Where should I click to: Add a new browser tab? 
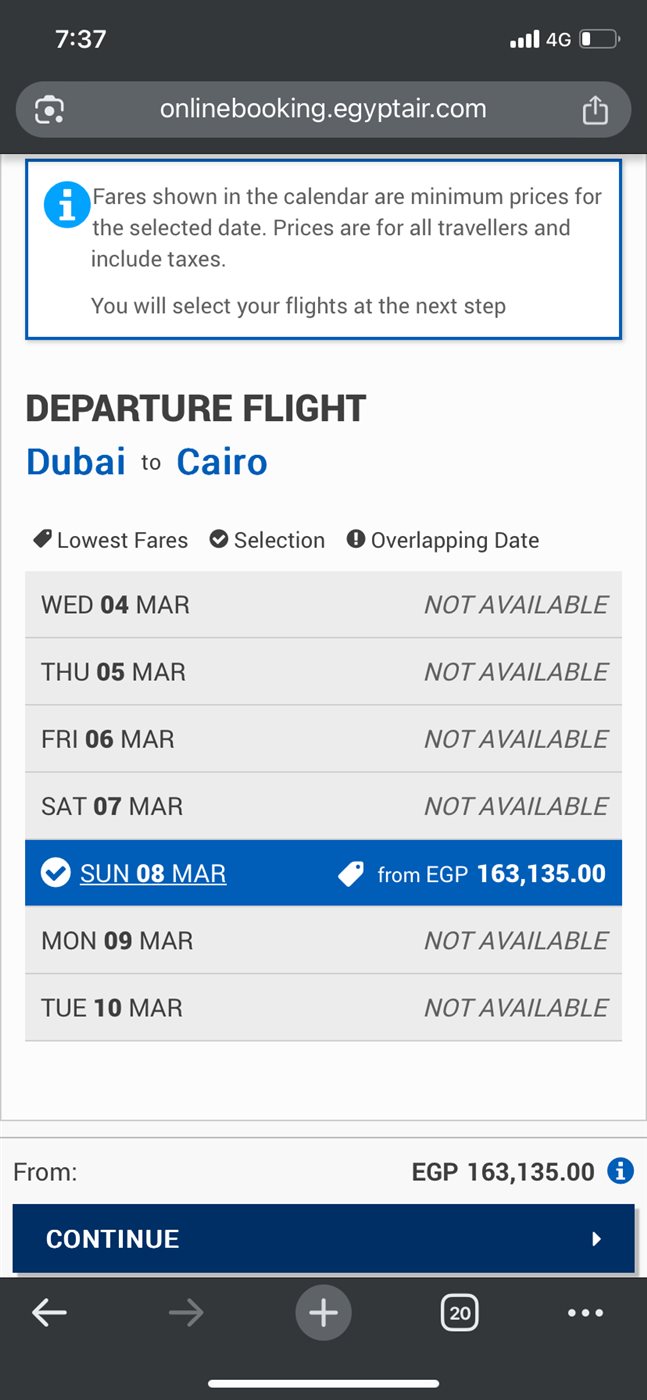[x=323, y=1313]
